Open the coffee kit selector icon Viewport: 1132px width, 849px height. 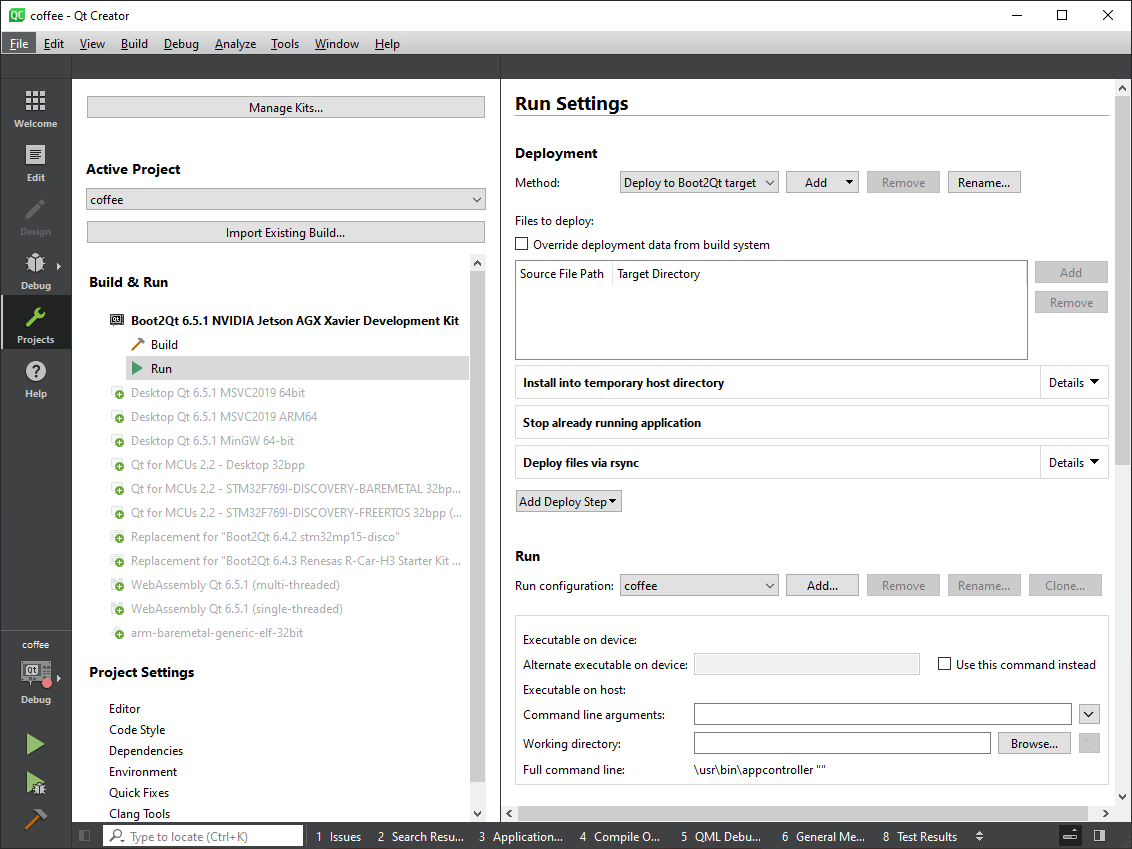35,674
